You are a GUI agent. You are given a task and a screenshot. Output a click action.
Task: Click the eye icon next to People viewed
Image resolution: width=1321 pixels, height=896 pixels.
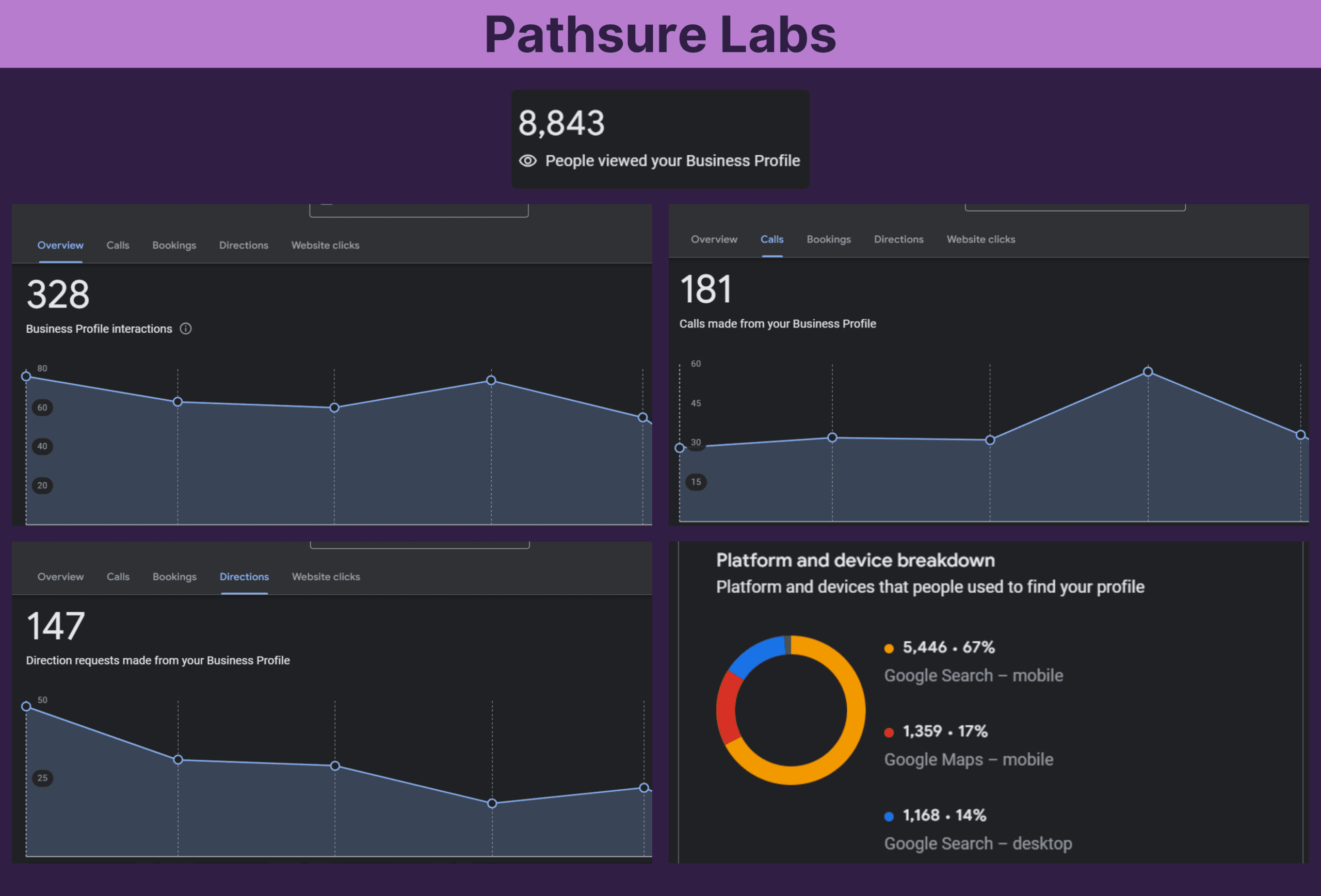click(527, 161)
